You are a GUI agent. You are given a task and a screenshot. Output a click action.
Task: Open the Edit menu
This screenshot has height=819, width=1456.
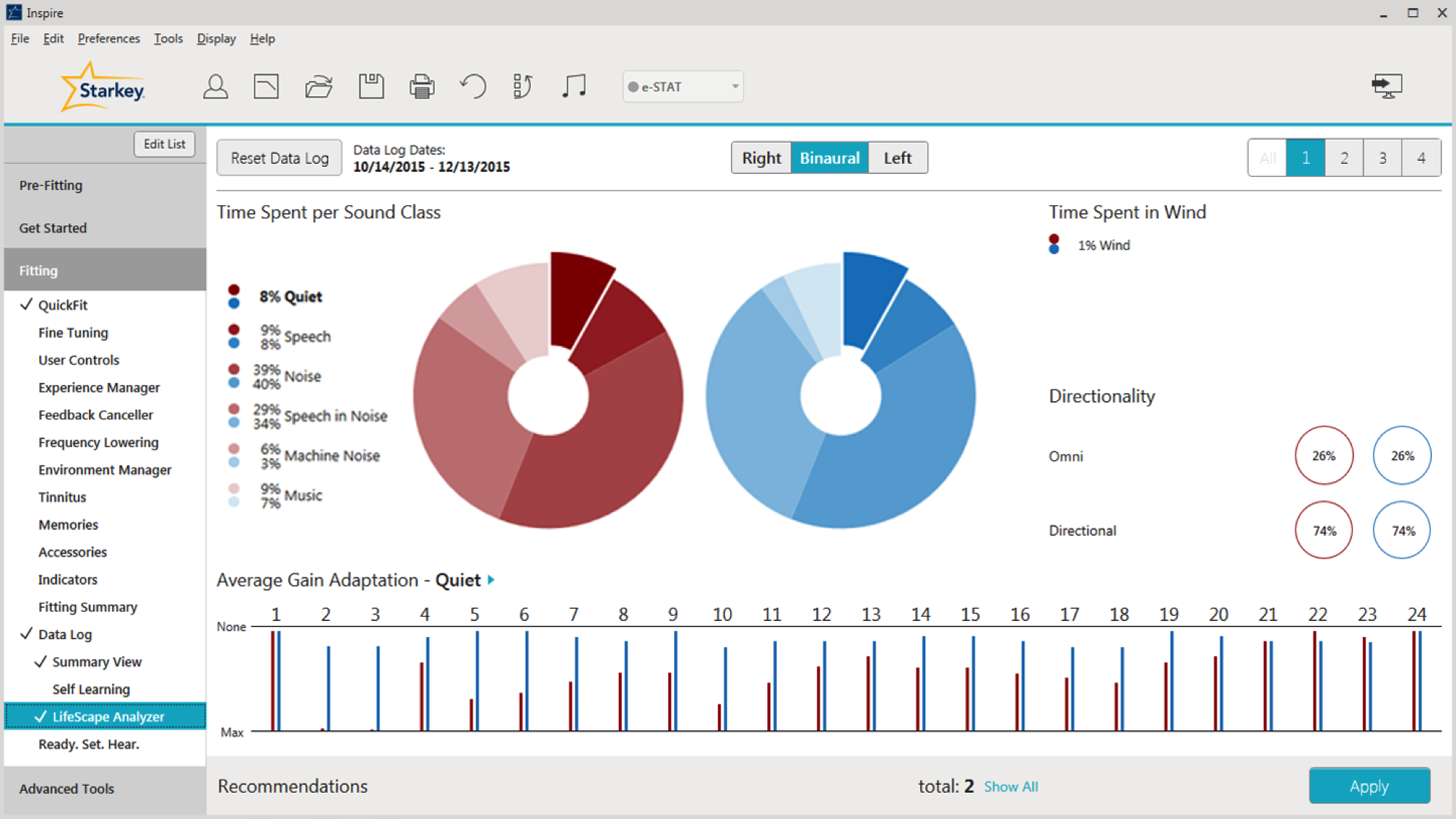53,39
